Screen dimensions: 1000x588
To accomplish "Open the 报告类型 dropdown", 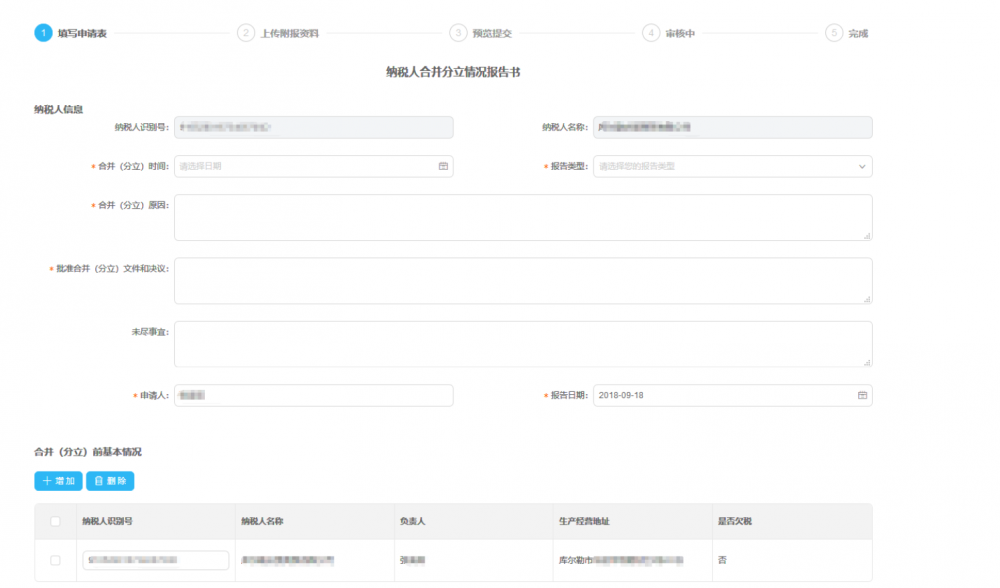I will click(731, 166).
